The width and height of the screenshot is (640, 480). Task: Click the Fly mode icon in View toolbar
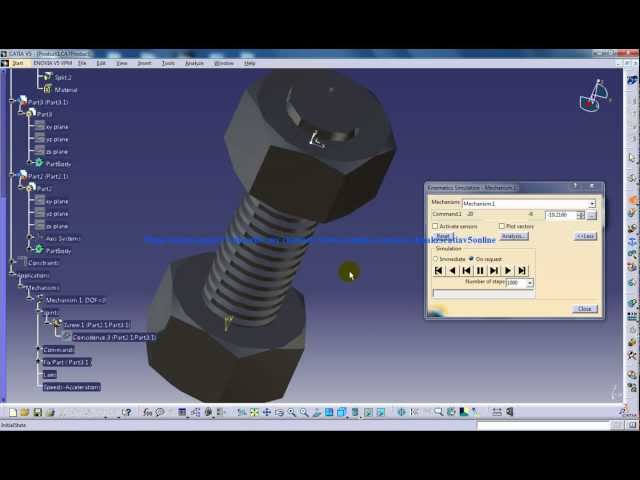click(x=242, y=412)
